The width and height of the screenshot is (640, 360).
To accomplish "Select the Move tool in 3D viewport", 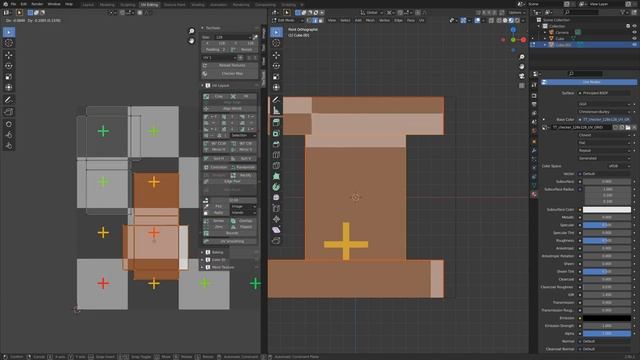I will (x=276, y=55).
